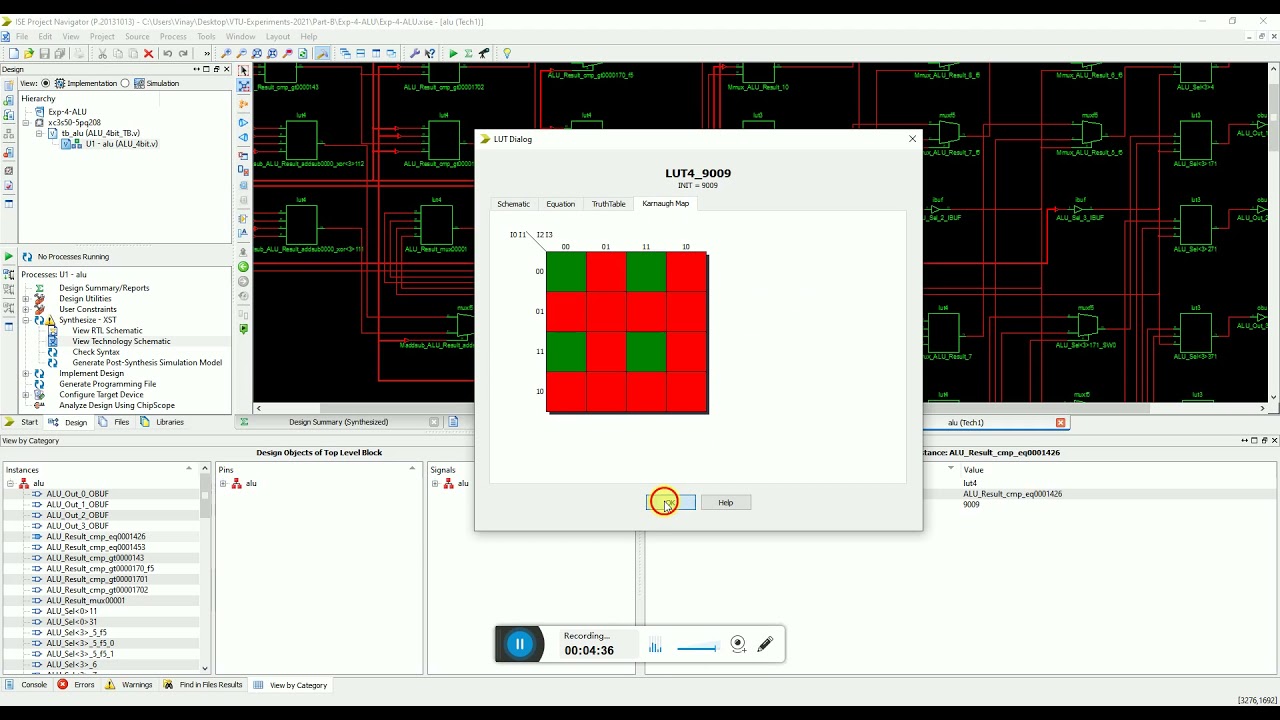
Task: Expand the User Constraints process
Action: [x=26, y=309]
